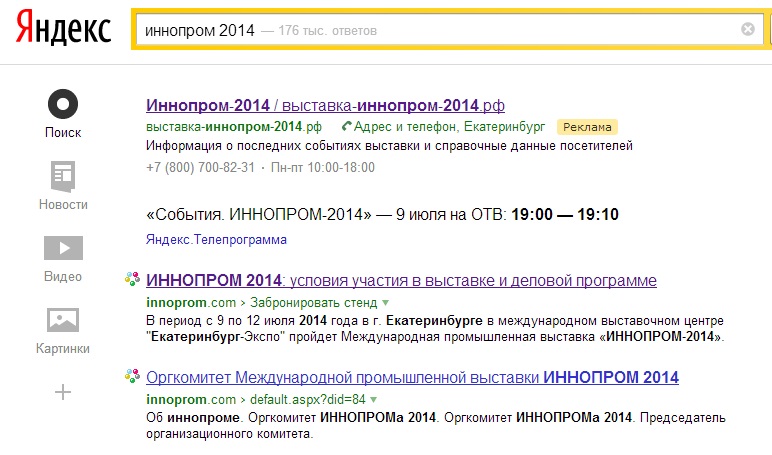Switch to Картинки image search icon
This screenshot has height=455, width=772.
(x=63, y=320)
